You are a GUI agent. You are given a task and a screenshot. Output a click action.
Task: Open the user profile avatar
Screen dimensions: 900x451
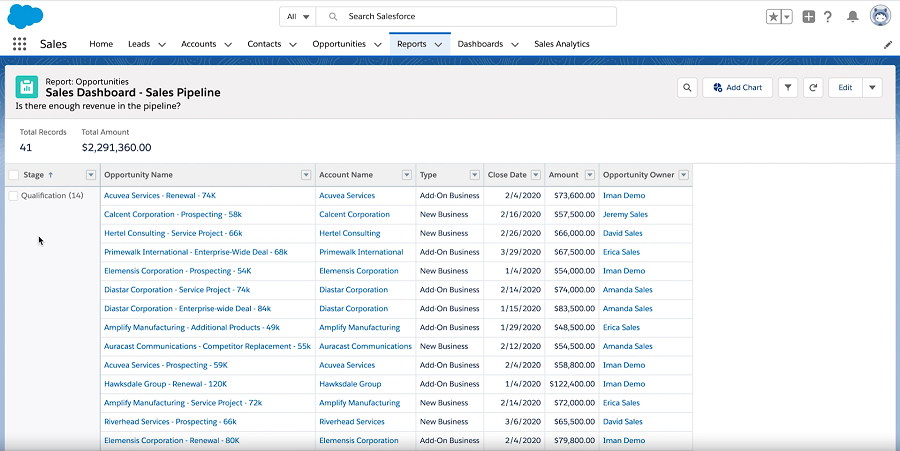click(x=880, y=16)
